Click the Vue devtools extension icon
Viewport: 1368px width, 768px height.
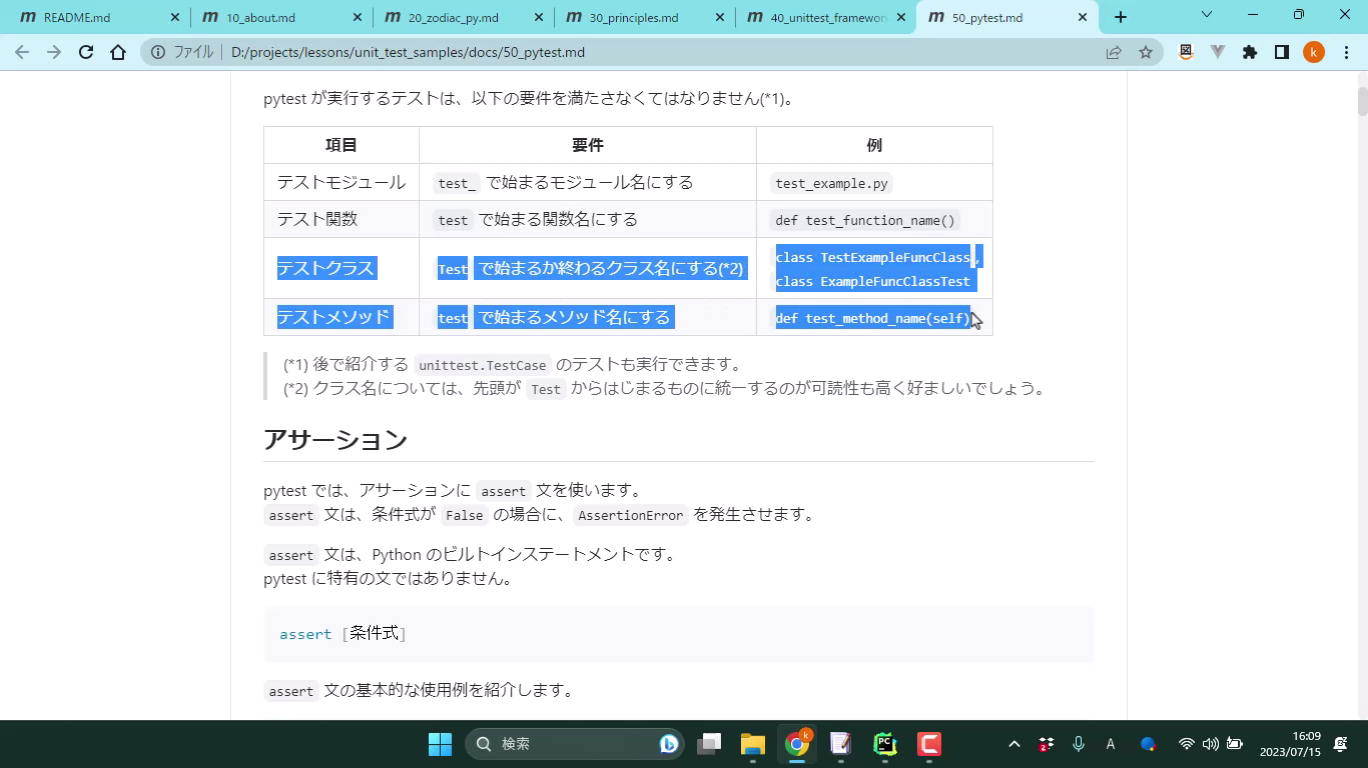(1217, 53)
